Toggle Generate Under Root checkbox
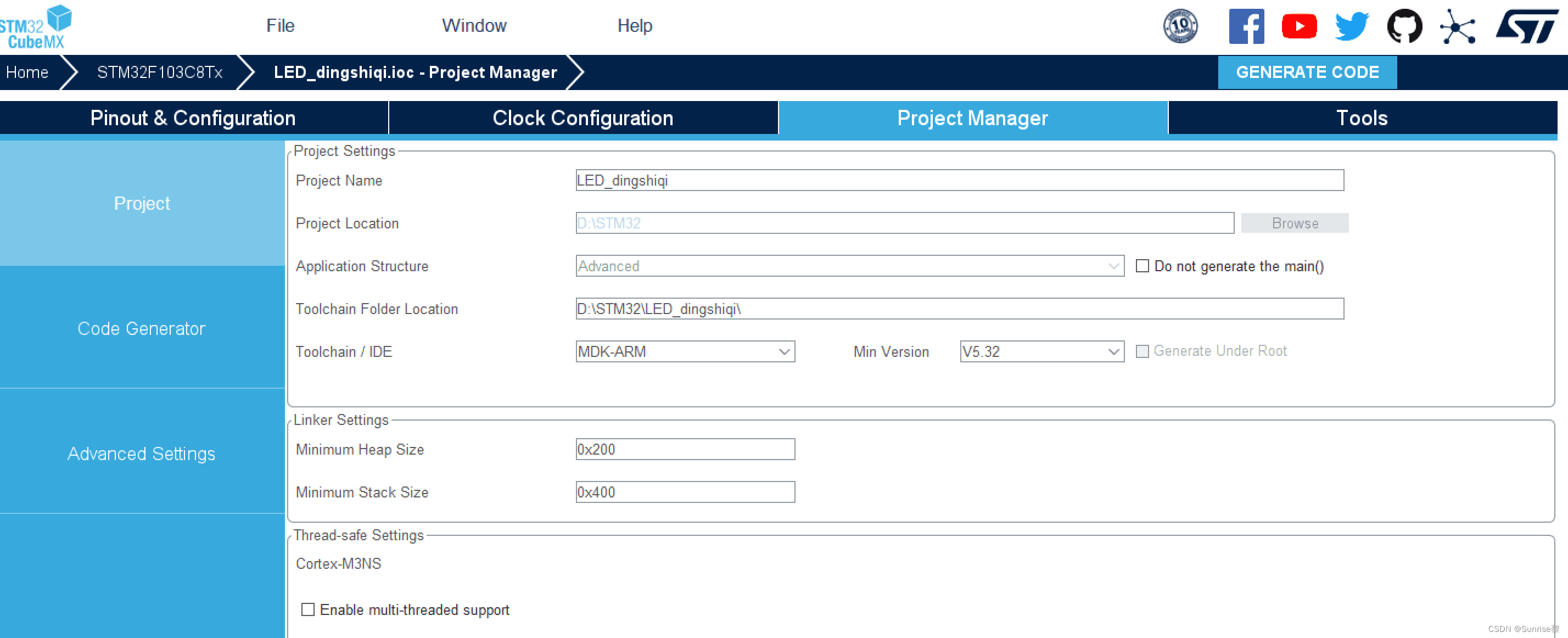The width and height of the screenshot is (1568, 638). pyautogui.click(x=1143, y=351)
